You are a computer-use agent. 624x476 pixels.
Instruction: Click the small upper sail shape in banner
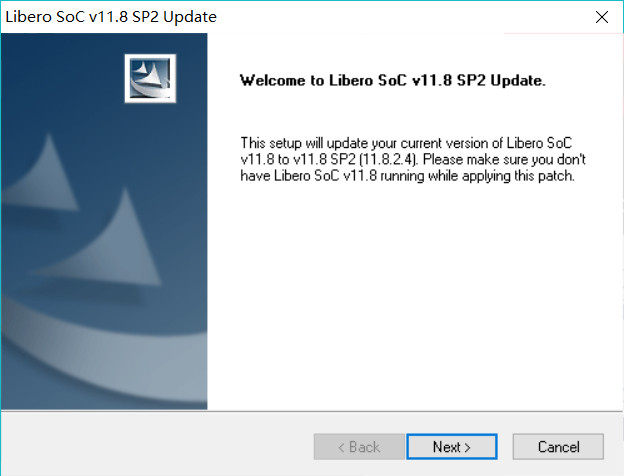point(44,175)
